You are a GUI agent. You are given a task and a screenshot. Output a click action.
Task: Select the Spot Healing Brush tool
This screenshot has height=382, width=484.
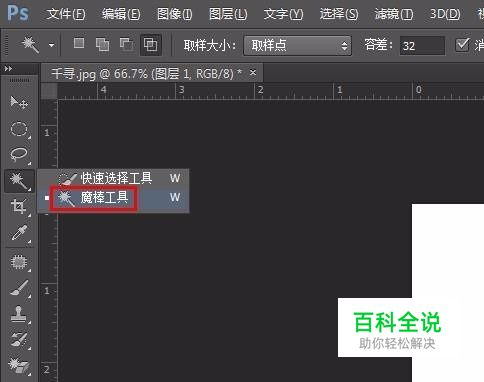tap(19, 263)
